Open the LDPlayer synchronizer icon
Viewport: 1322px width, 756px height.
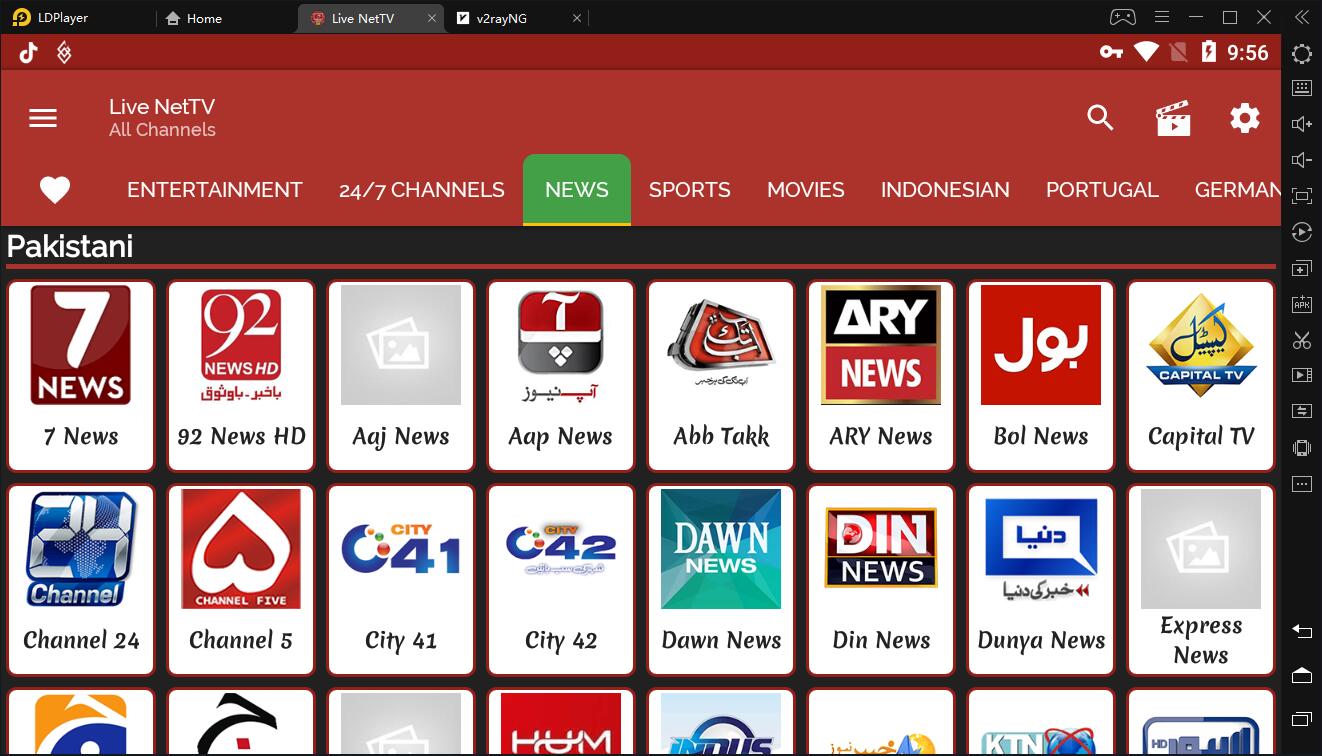[1302, 411]
